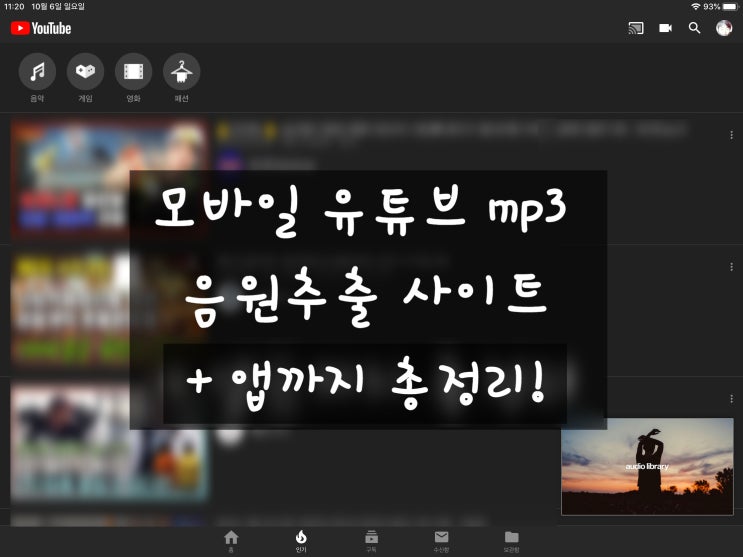Open three-dot menu for third video
The image size is (743, 557).
pos(732,399)
